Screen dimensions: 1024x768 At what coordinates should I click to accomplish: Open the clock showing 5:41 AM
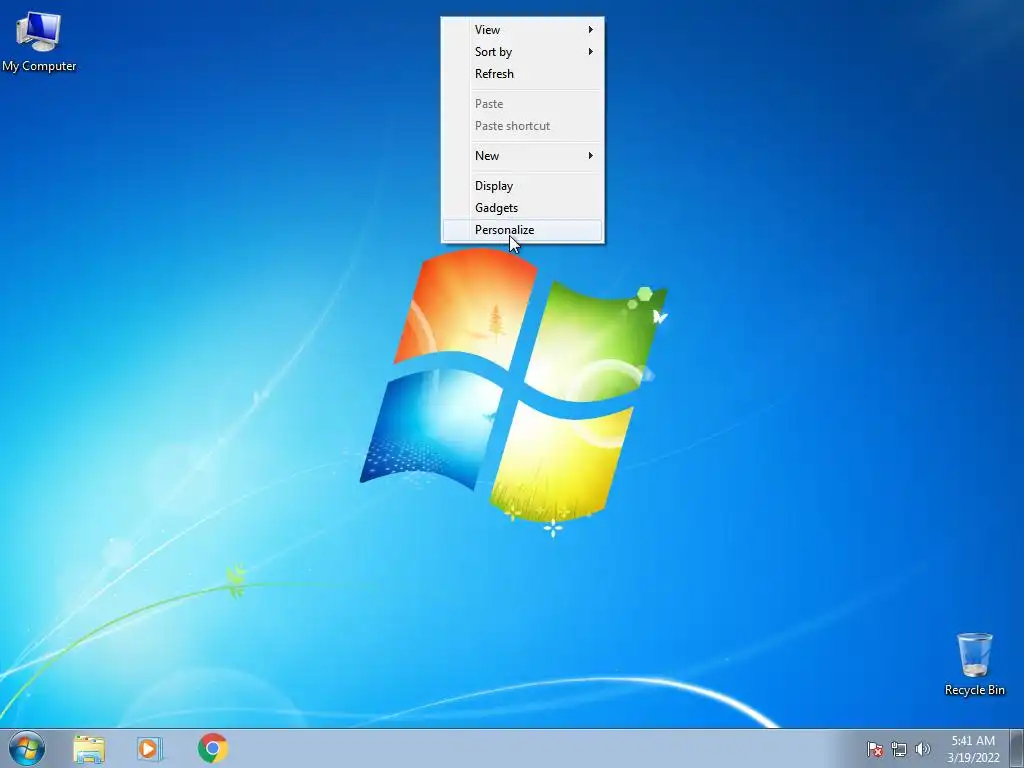tap(973, 748)
